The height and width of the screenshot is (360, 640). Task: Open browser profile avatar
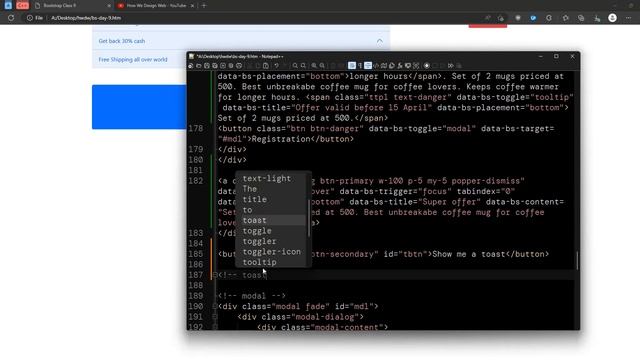pyautogui.click(x=612, y=18)
